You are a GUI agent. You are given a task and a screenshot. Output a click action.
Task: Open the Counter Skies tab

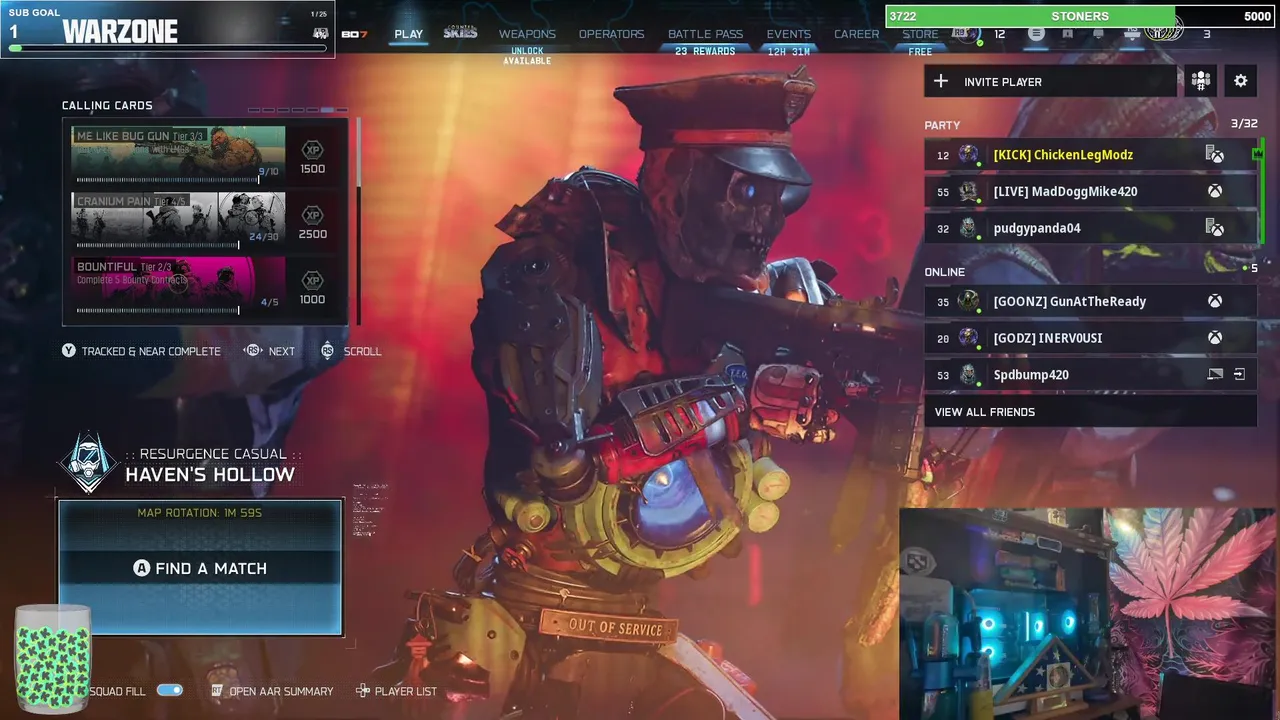(x=460, y=33)
